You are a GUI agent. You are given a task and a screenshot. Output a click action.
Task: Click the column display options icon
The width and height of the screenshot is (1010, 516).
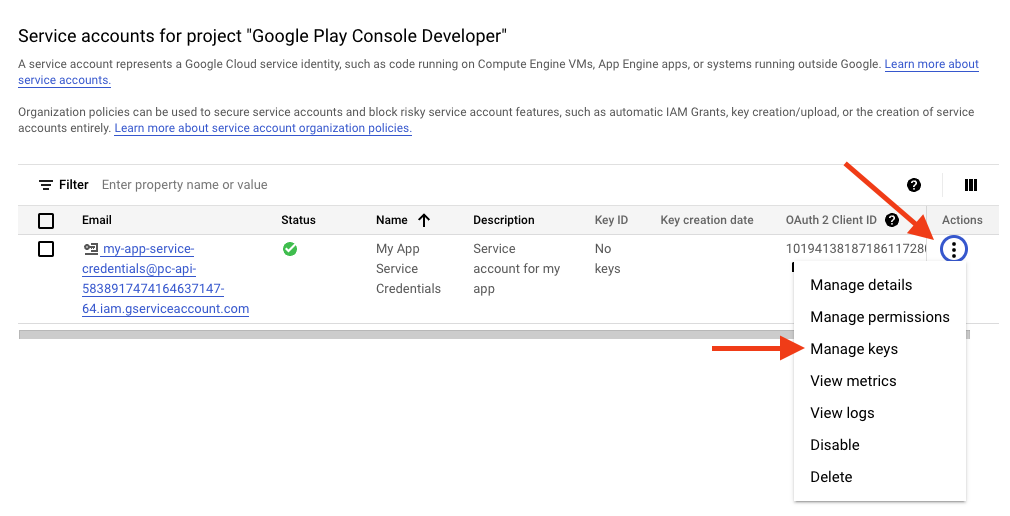click(971, 185)
